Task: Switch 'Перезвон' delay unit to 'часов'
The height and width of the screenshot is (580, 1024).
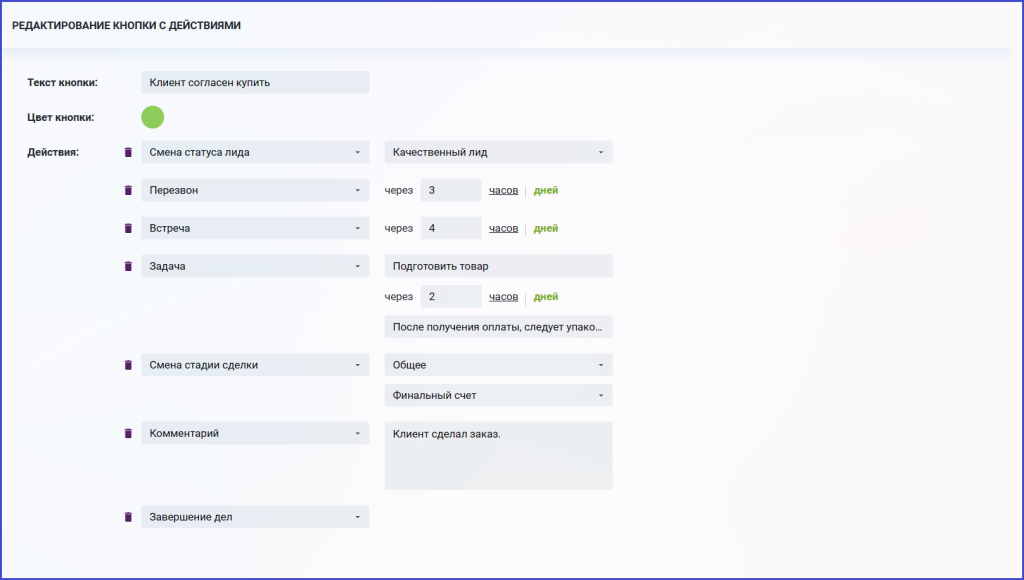Action: click(504, 190)
